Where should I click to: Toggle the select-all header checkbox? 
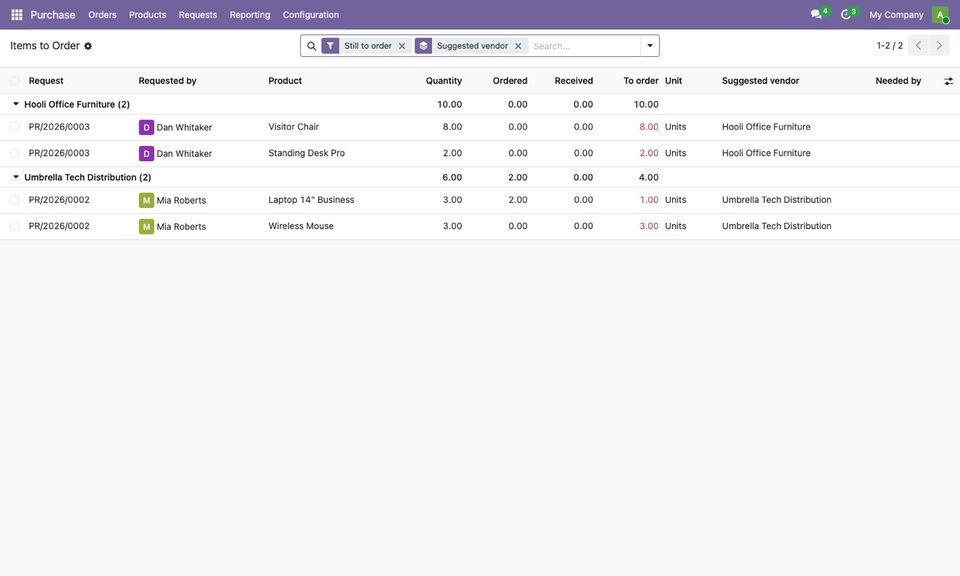[15, 81]
